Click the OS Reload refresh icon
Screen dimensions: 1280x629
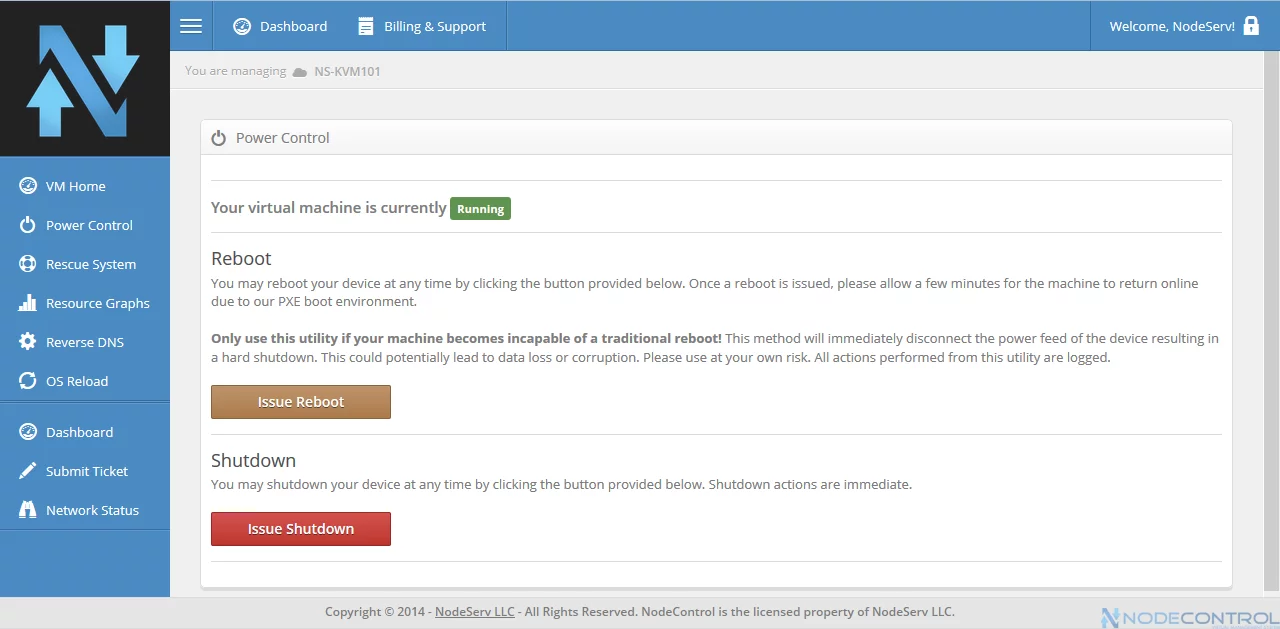28,381
